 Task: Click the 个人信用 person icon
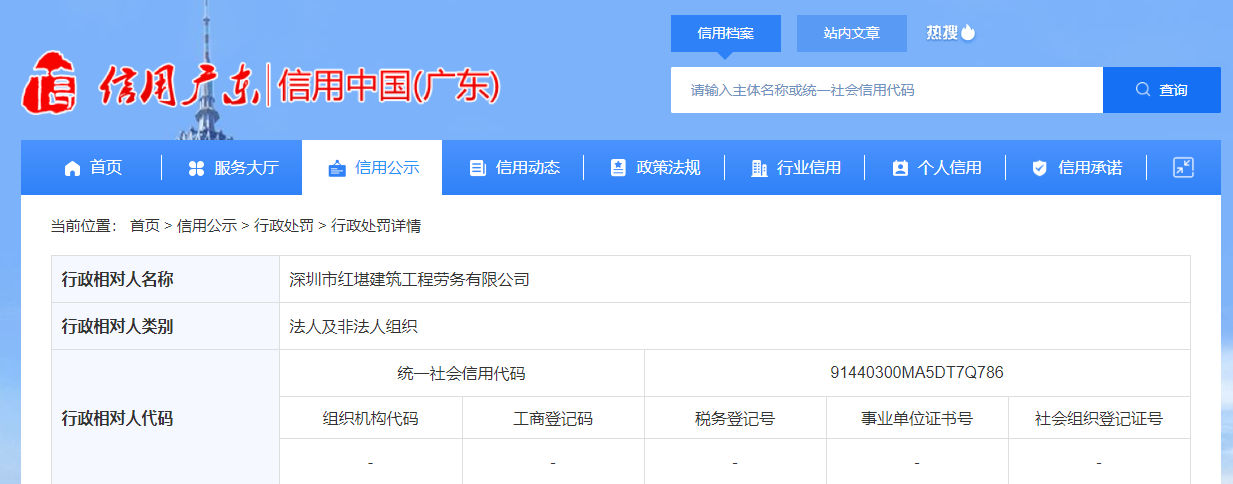click(x=900, y=168)
